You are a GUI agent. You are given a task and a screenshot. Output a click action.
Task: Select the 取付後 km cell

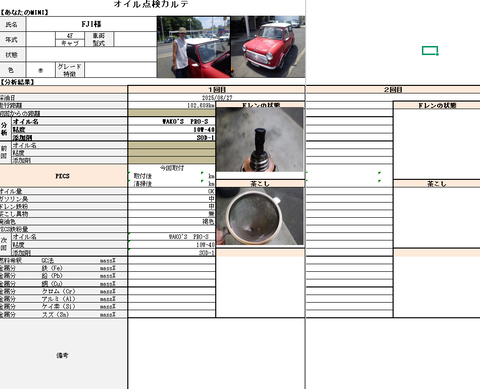172,176
